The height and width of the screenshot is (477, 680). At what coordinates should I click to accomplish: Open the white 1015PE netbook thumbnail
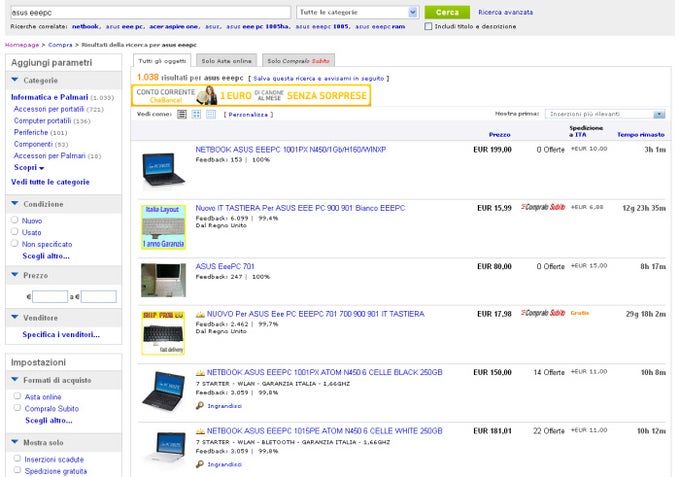pos(163,448)
